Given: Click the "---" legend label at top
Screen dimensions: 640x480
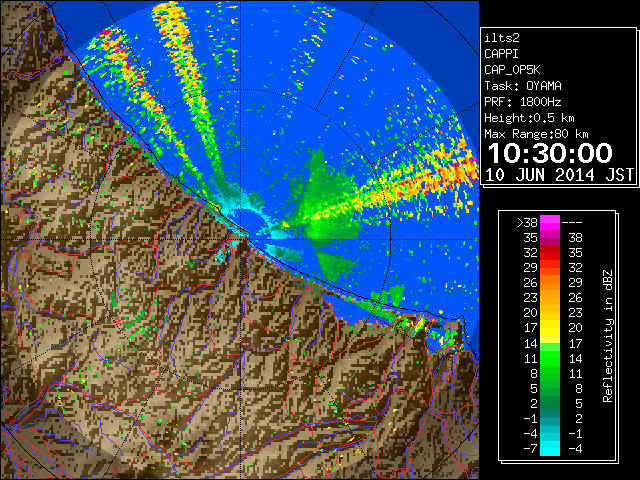Looking at the screenshot, I should (572, 222).
